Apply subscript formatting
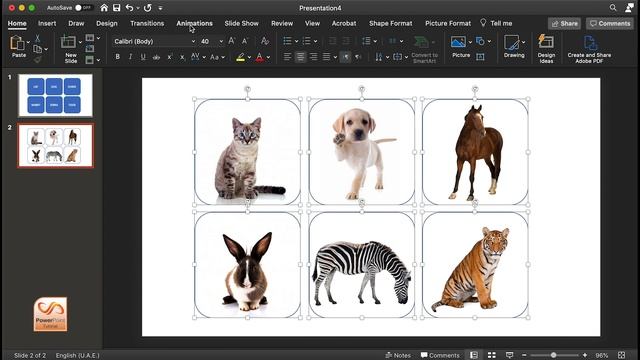This screenshot has height=360, width=640. [182, 57]
